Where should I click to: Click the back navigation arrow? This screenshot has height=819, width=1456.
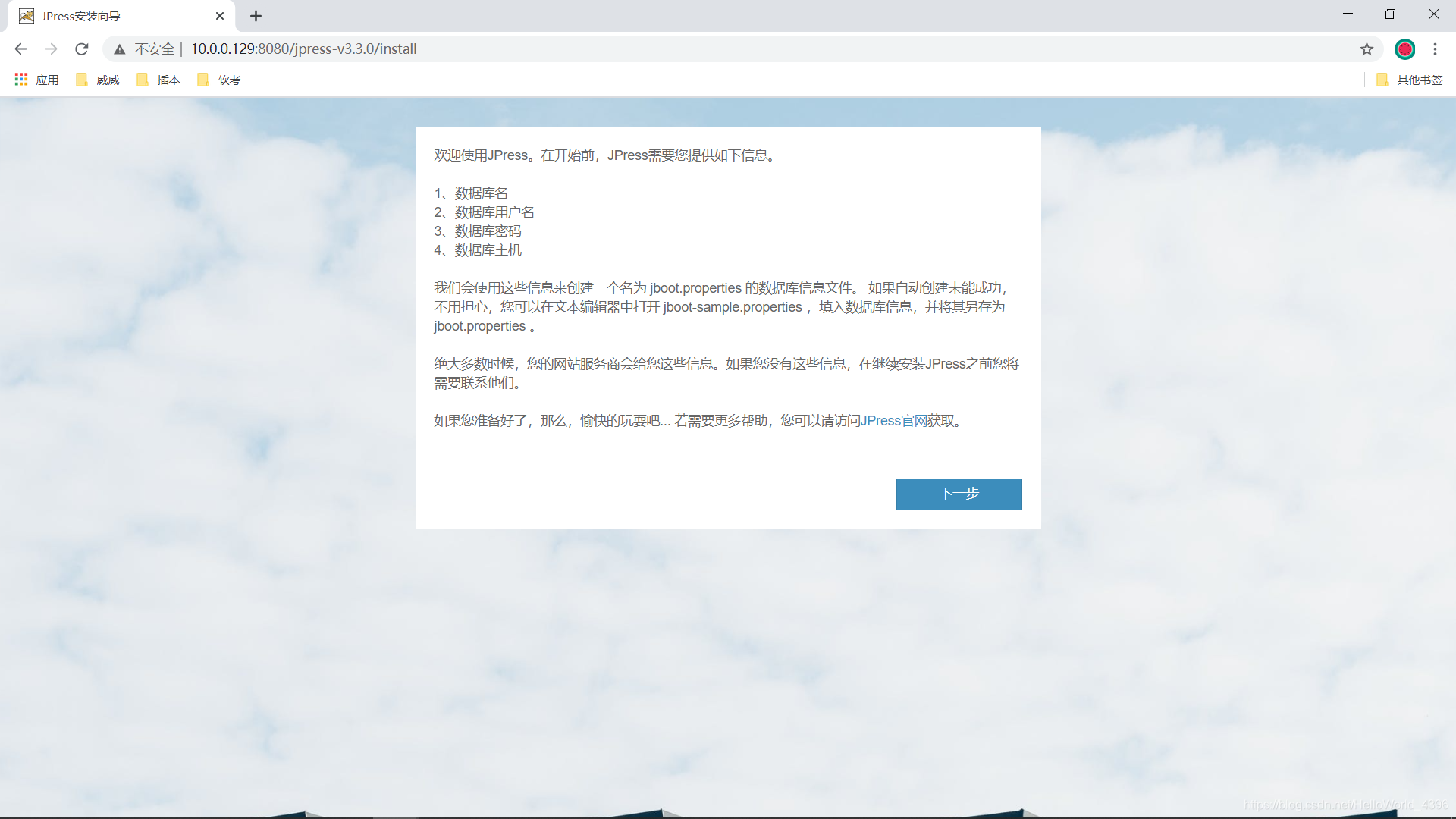pyautogui.click(x=20, y=49)
